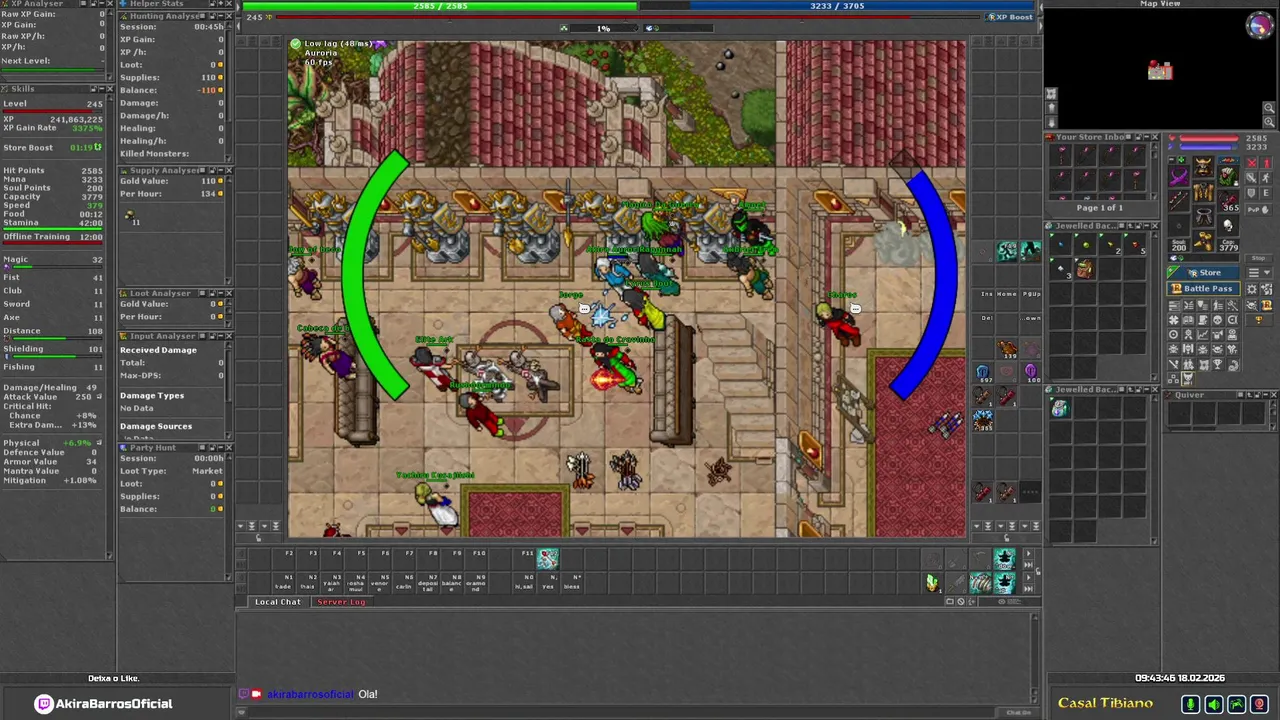Viewport: 1280px width, 720px height.
Task: Click the green backpack slot
Action: 1229,175
